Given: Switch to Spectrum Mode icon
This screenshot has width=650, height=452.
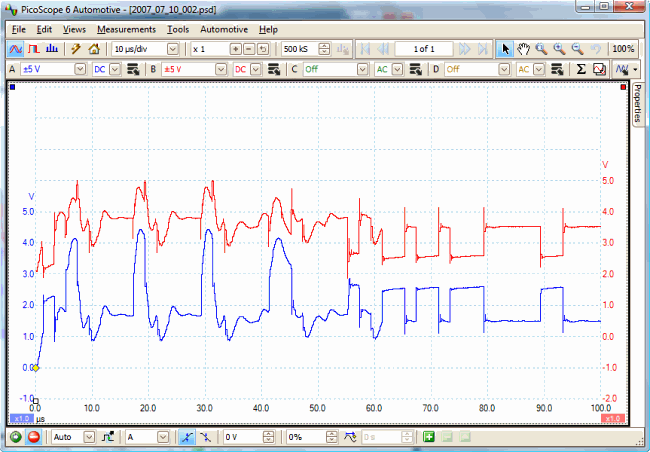Looking at the screenshot, I should [x=52, y=49].
